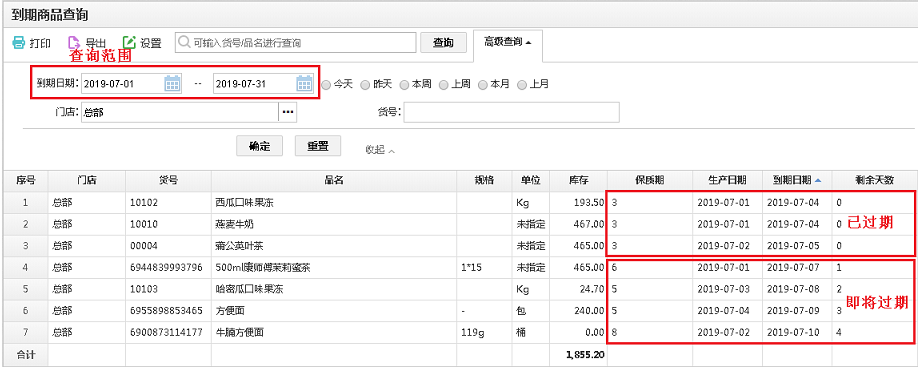
Task: Select row with 牛腩方便面
Action: [459, 332]
